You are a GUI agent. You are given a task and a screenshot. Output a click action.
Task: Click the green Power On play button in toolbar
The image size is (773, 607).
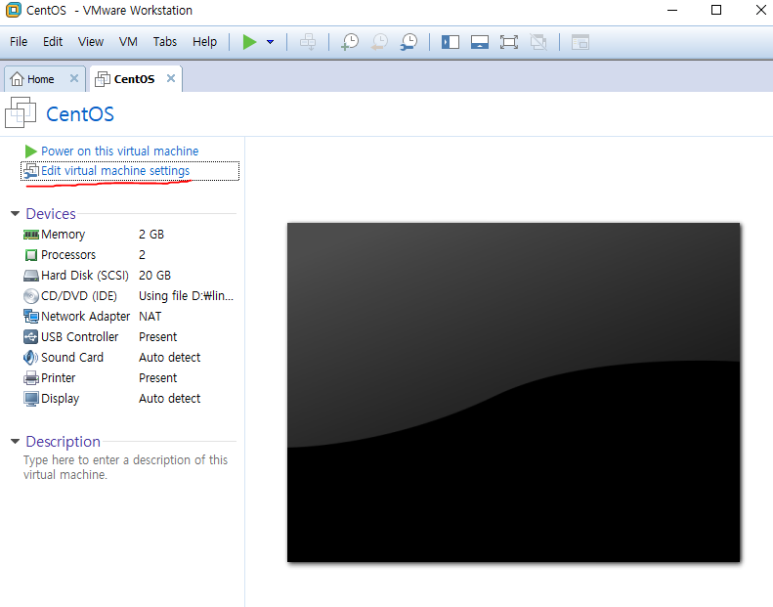pos(249,42)
